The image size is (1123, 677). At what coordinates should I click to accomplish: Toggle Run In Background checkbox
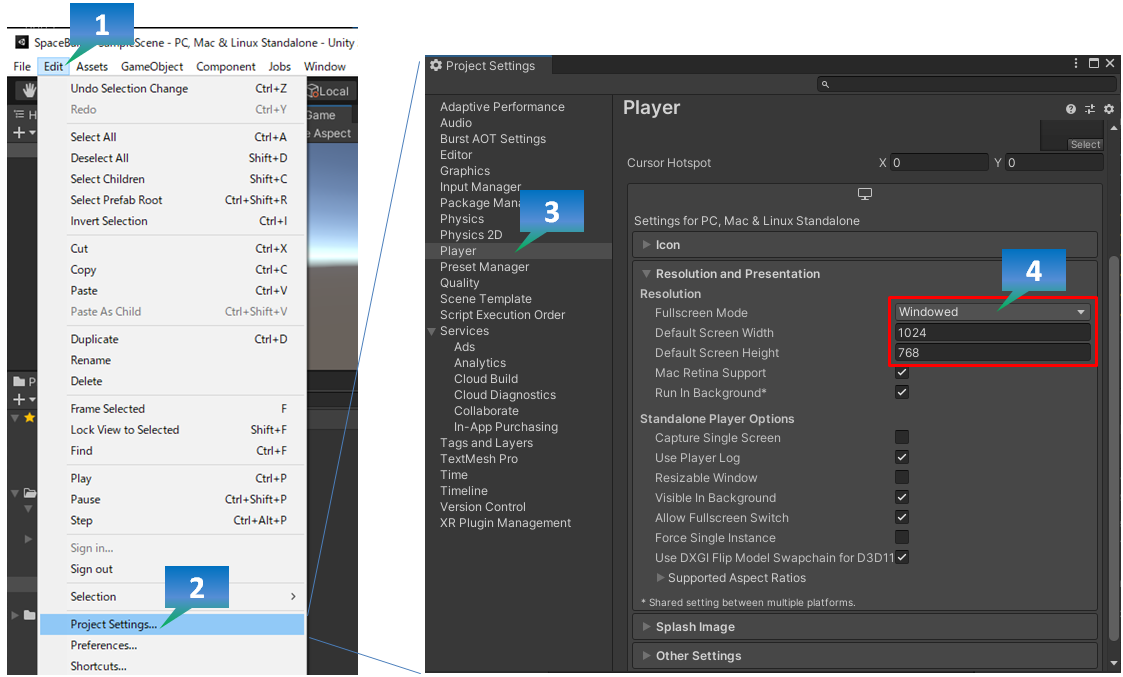[x=902, y=393]
